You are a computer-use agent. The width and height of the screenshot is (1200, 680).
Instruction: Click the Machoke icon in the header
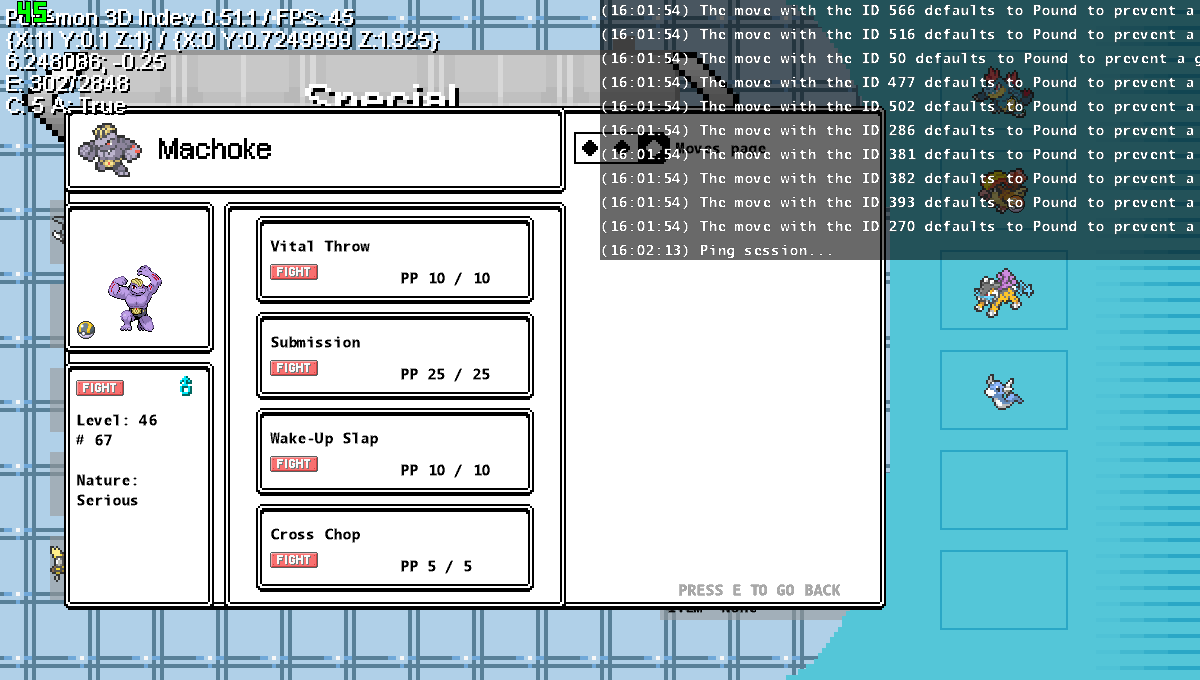(110, 148)
